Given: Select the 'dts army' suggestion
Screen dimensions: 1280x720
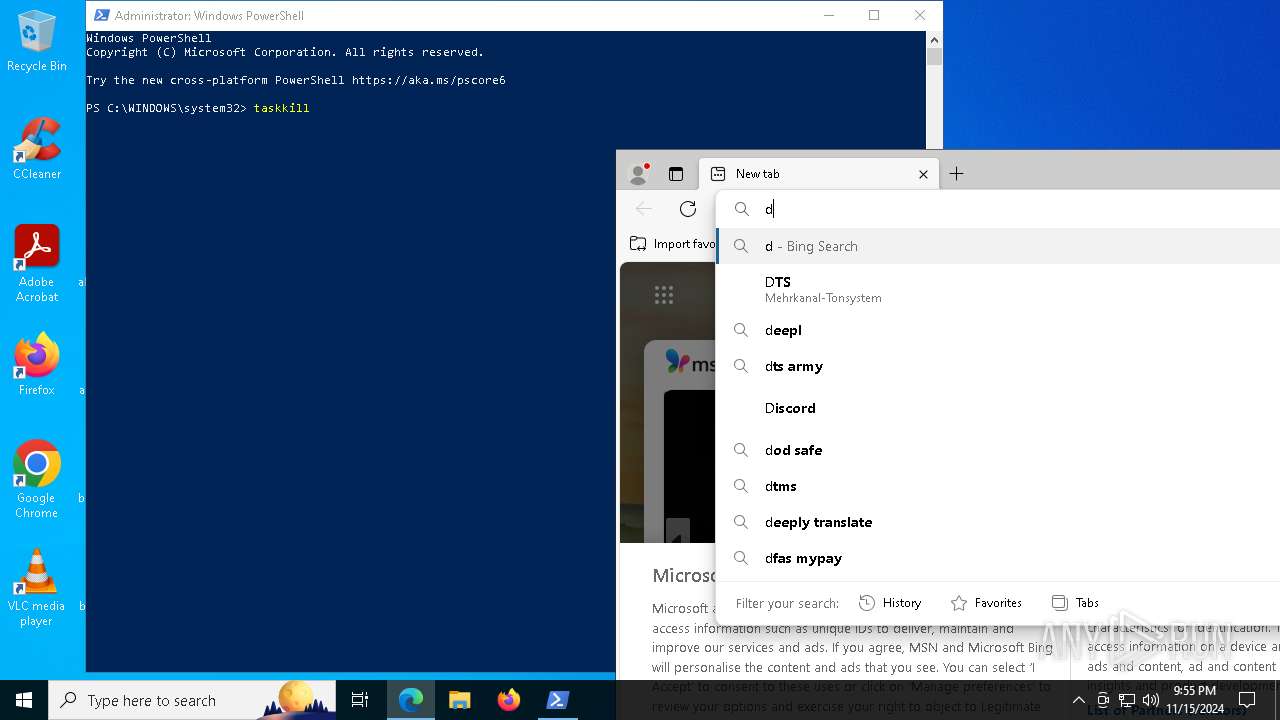Looking at the screenshot, I should point(998,366).
